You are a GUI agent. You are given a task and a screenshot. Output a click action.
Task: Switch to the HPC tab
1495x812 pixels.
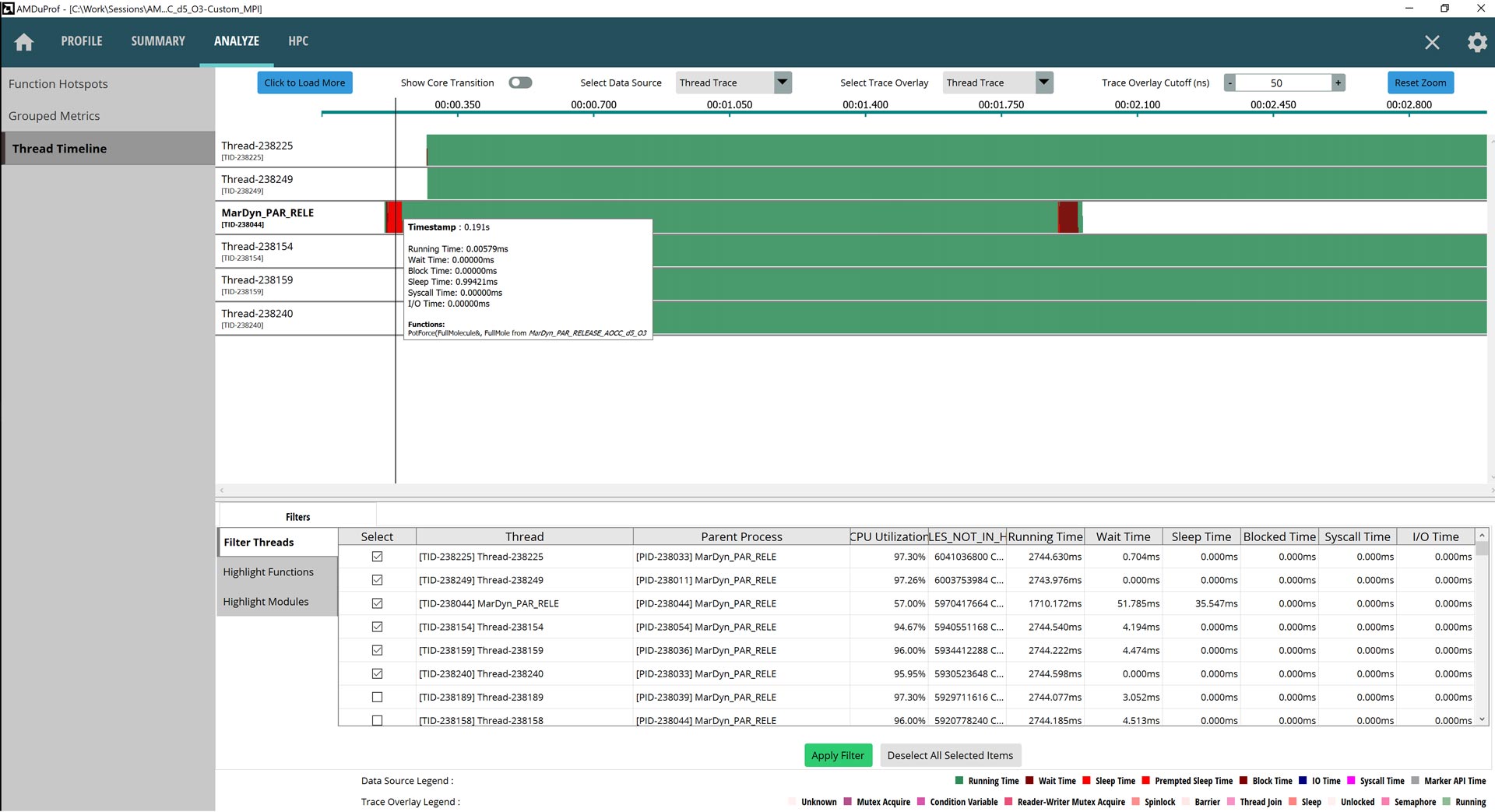tap(298, 41)
